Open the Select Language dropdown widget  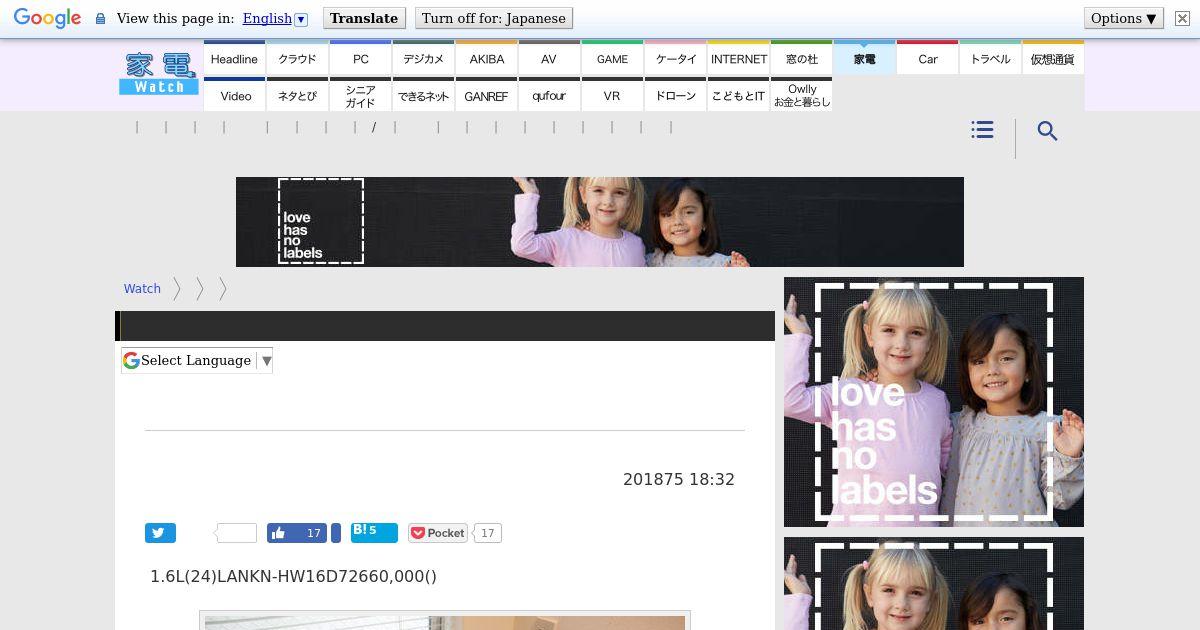(197, 360)
